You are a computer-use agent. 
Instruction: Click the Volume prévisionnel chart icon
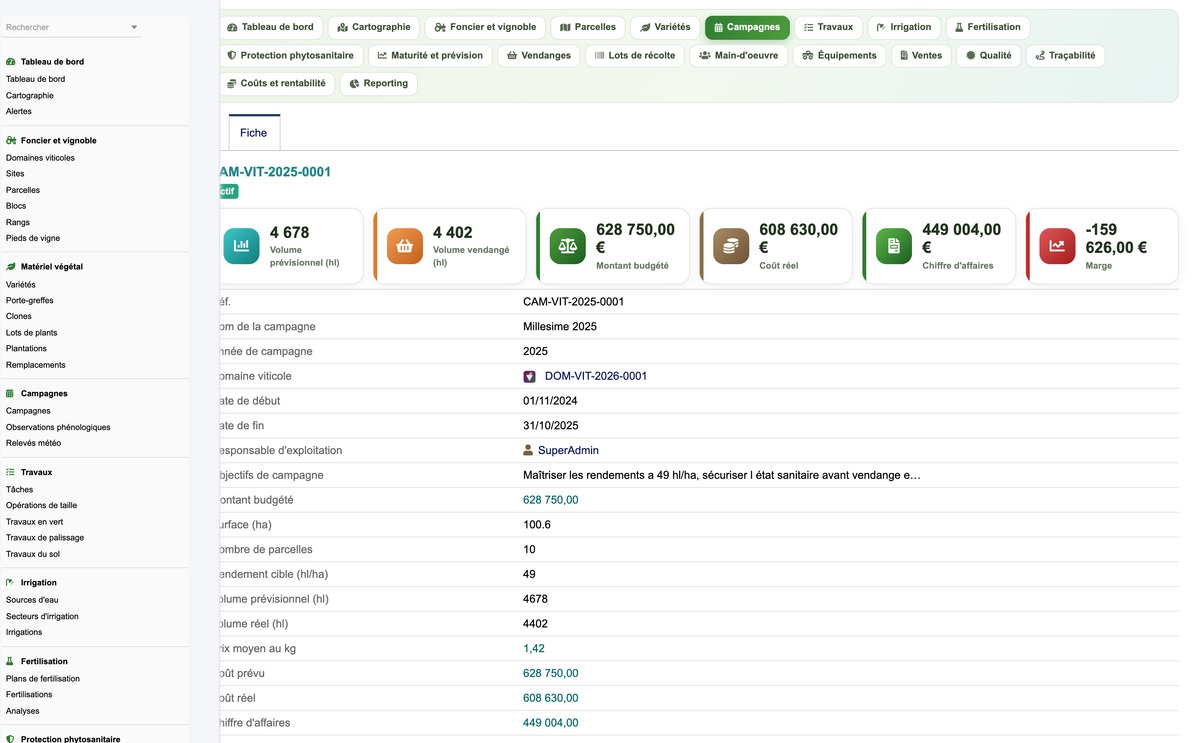[x=241, y=246]
